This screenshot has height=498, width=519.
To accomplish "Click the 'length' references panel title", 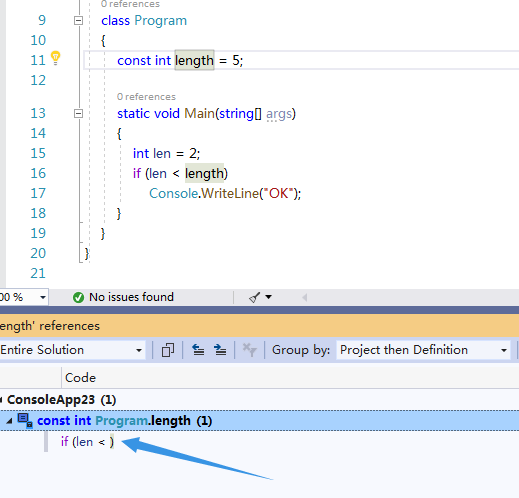I will click(x=50, y=326).
